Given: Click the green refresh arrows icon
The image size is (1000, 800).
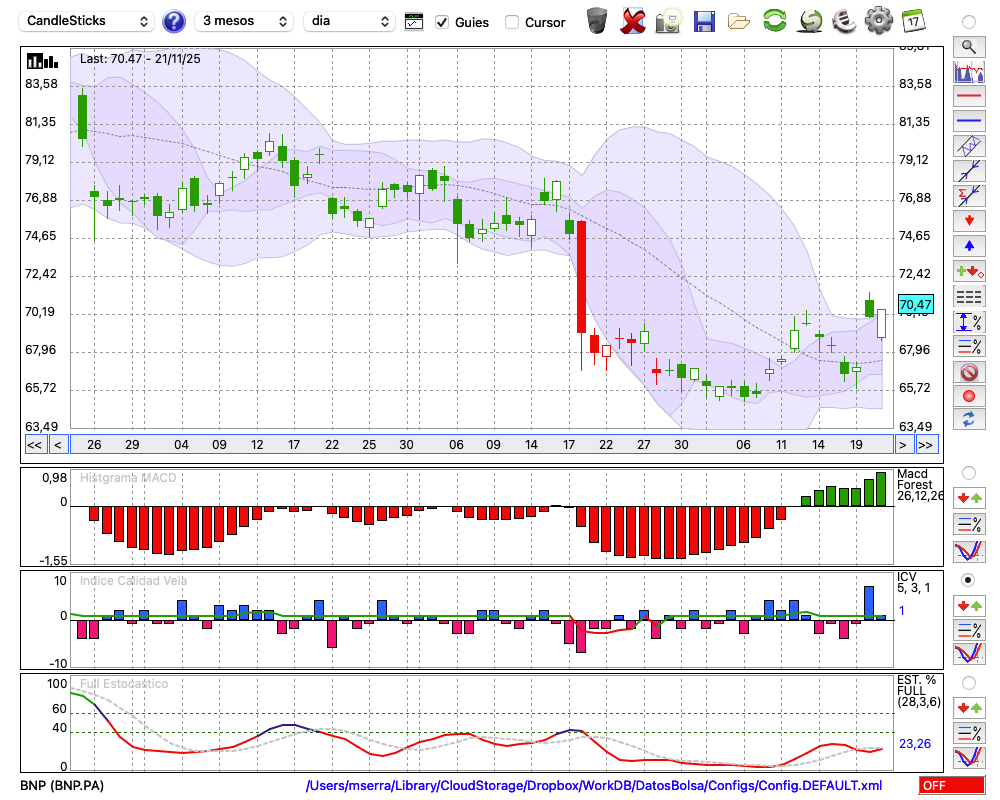Looking at the screenshot, I should tap(774, 21).
